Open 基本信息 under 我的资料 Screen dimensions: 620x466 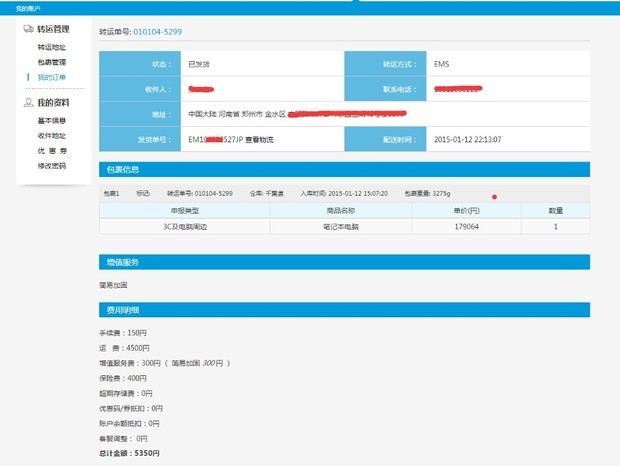(52, 120)
